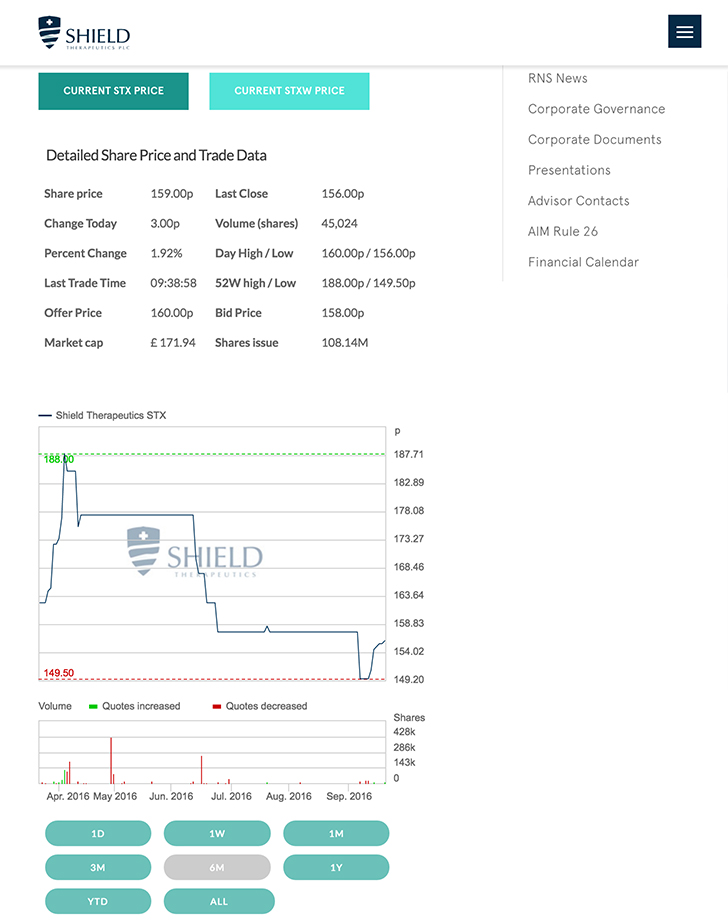728x920 pixels.
Task: Click the Change Today value 3.00p
Action: point(165,224)
